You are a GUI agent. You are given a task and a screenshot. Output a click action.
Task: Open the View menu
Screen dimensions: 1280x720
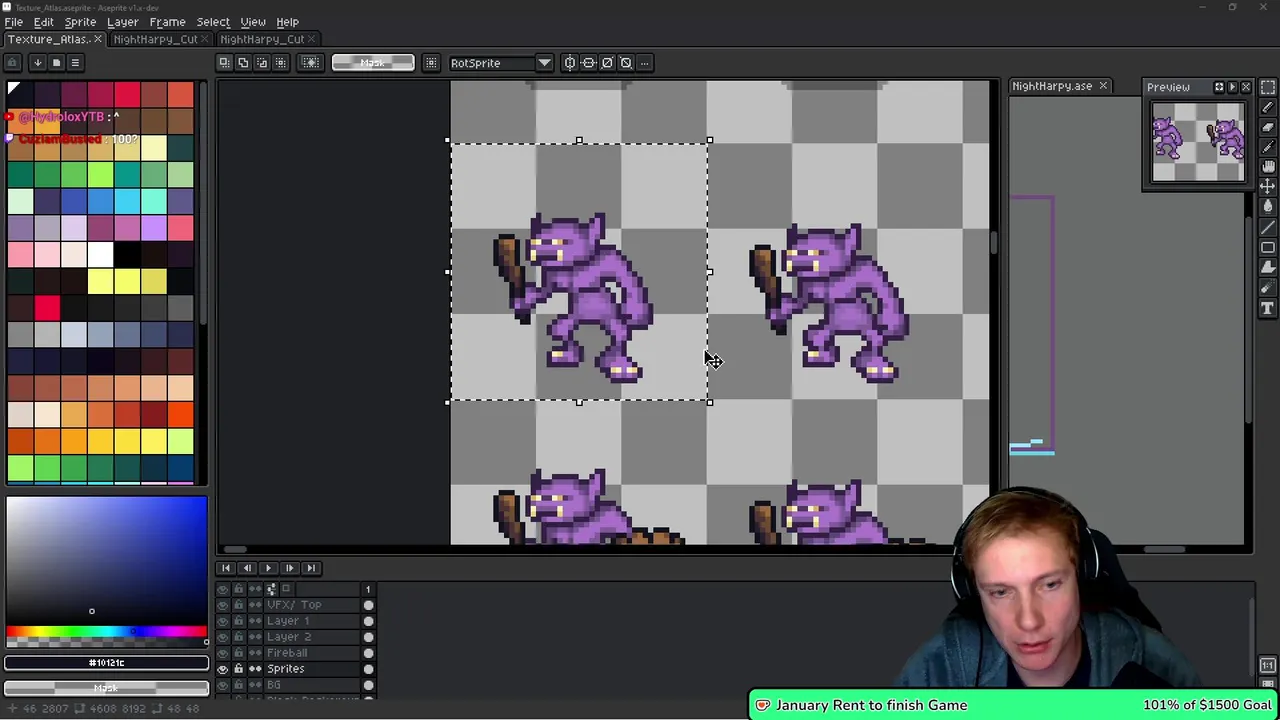point(253,22)
